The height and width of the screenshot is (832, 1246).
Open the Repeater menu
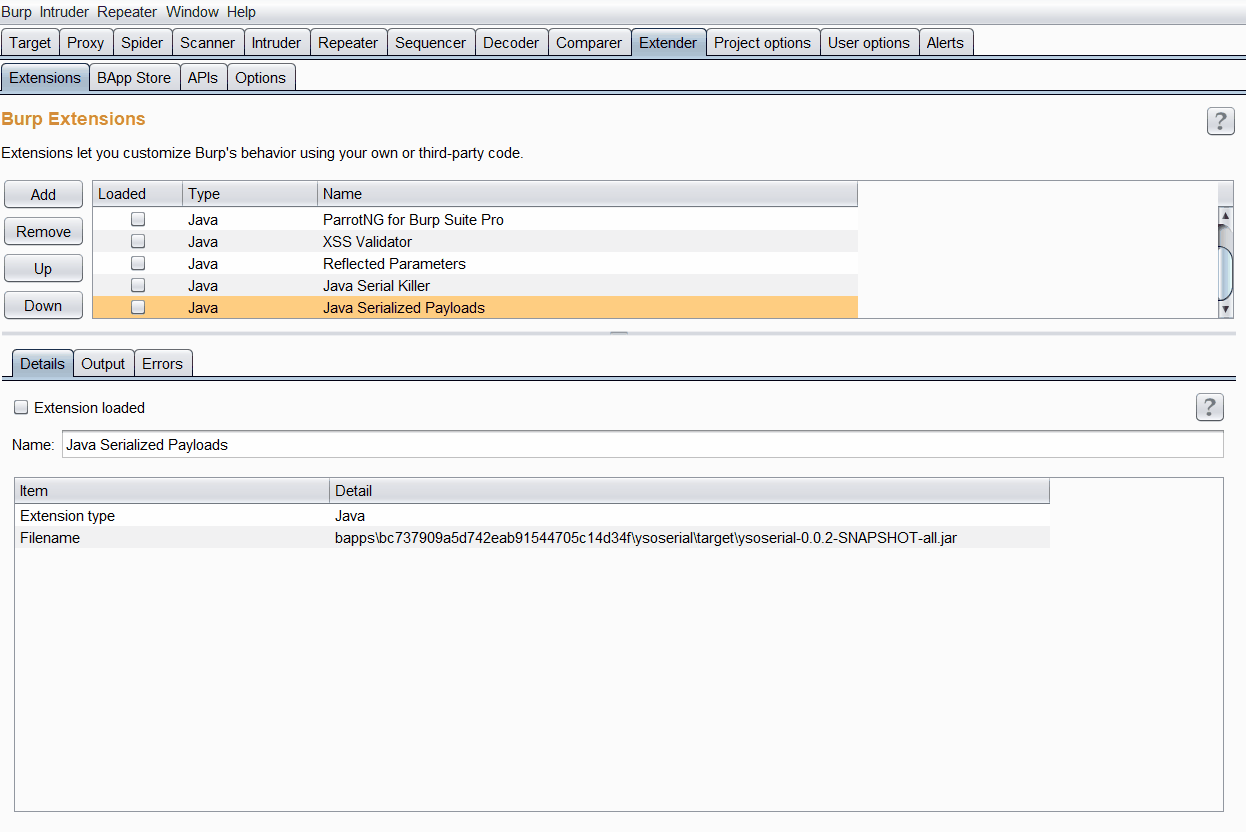(127, 12)
